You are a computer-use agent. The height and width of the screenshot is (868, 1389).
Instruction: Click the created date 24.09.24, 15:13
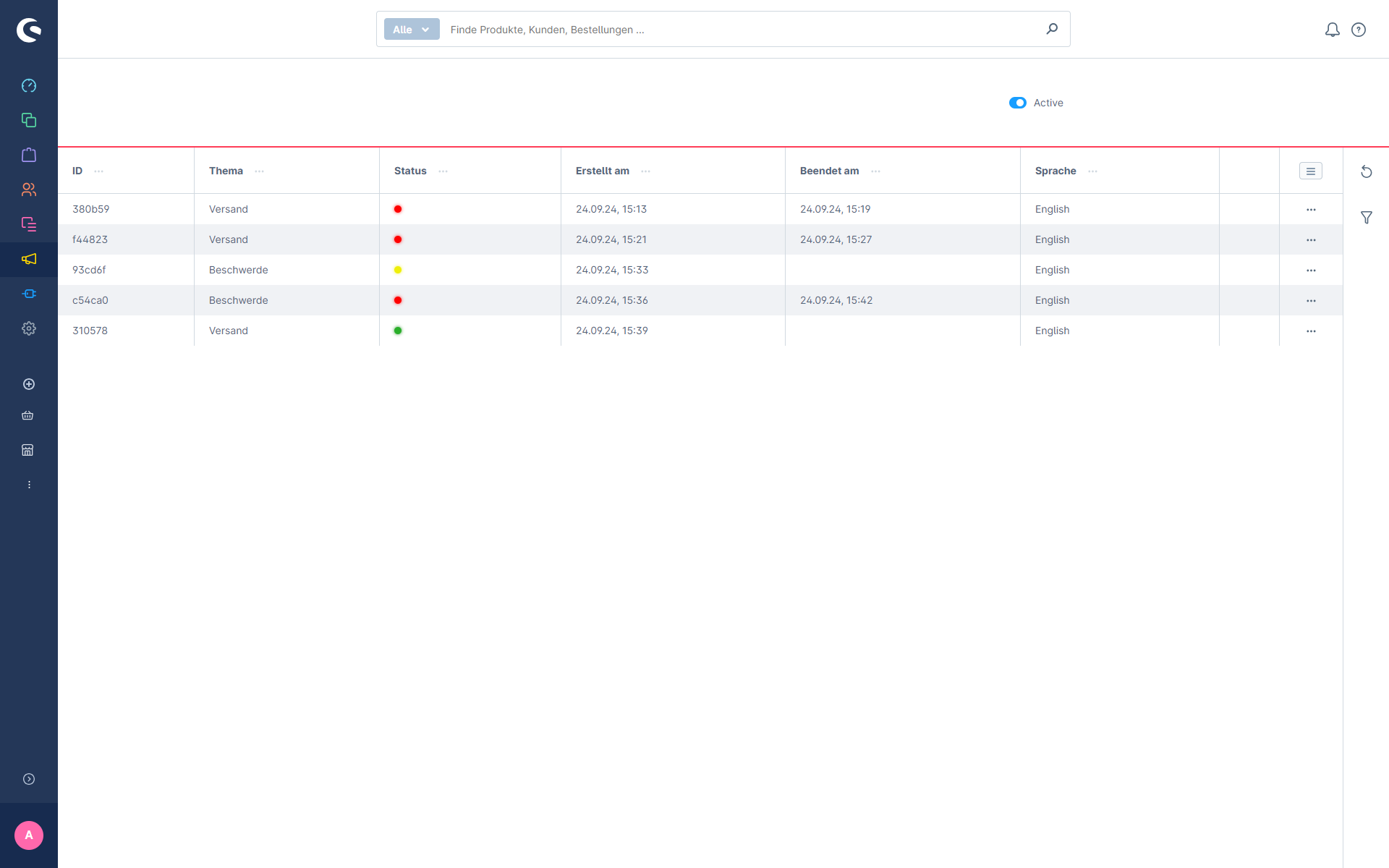point(611,209)
